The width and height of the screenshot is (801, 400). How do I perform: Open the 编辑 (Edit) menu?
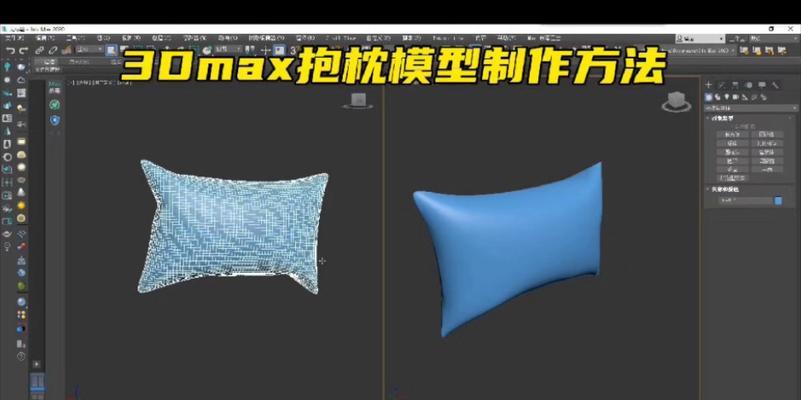click(x=45, y=38)
